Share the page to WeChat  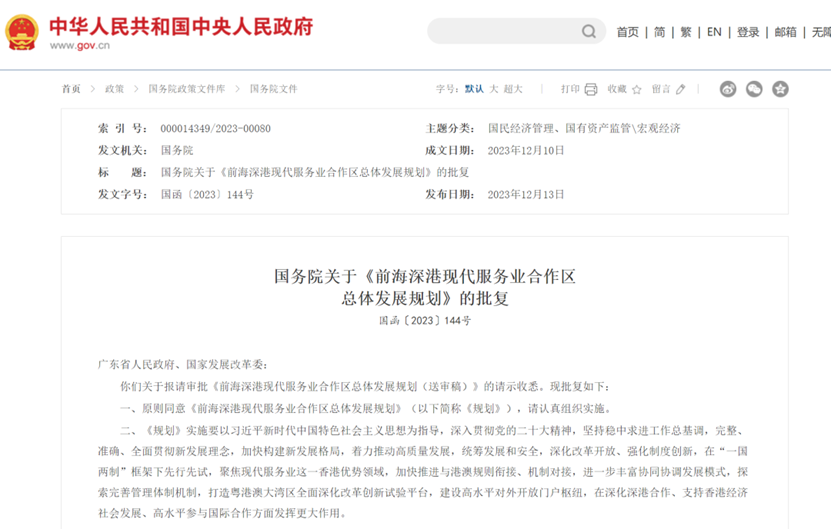pyautogui.click(x=754, y=89)
